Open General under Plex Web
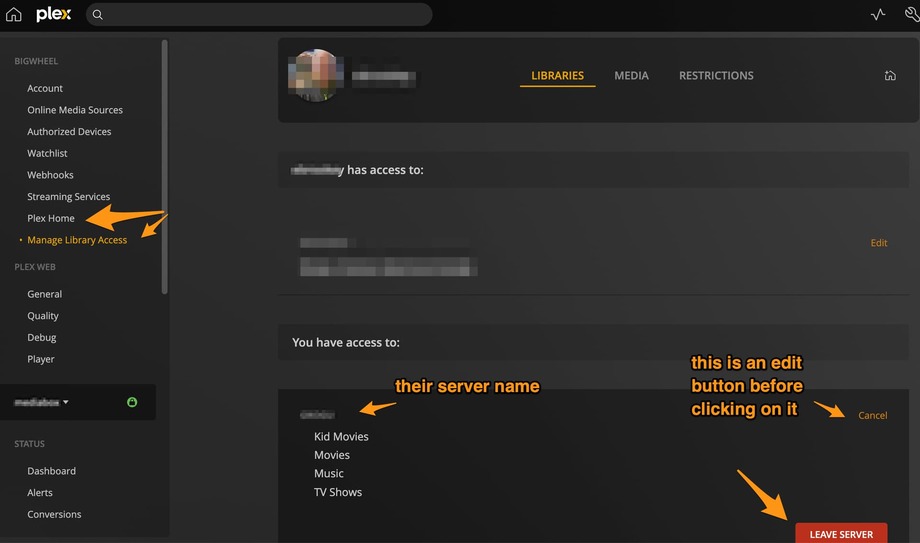Screen dimensions: 920x543 coord(44,294)
